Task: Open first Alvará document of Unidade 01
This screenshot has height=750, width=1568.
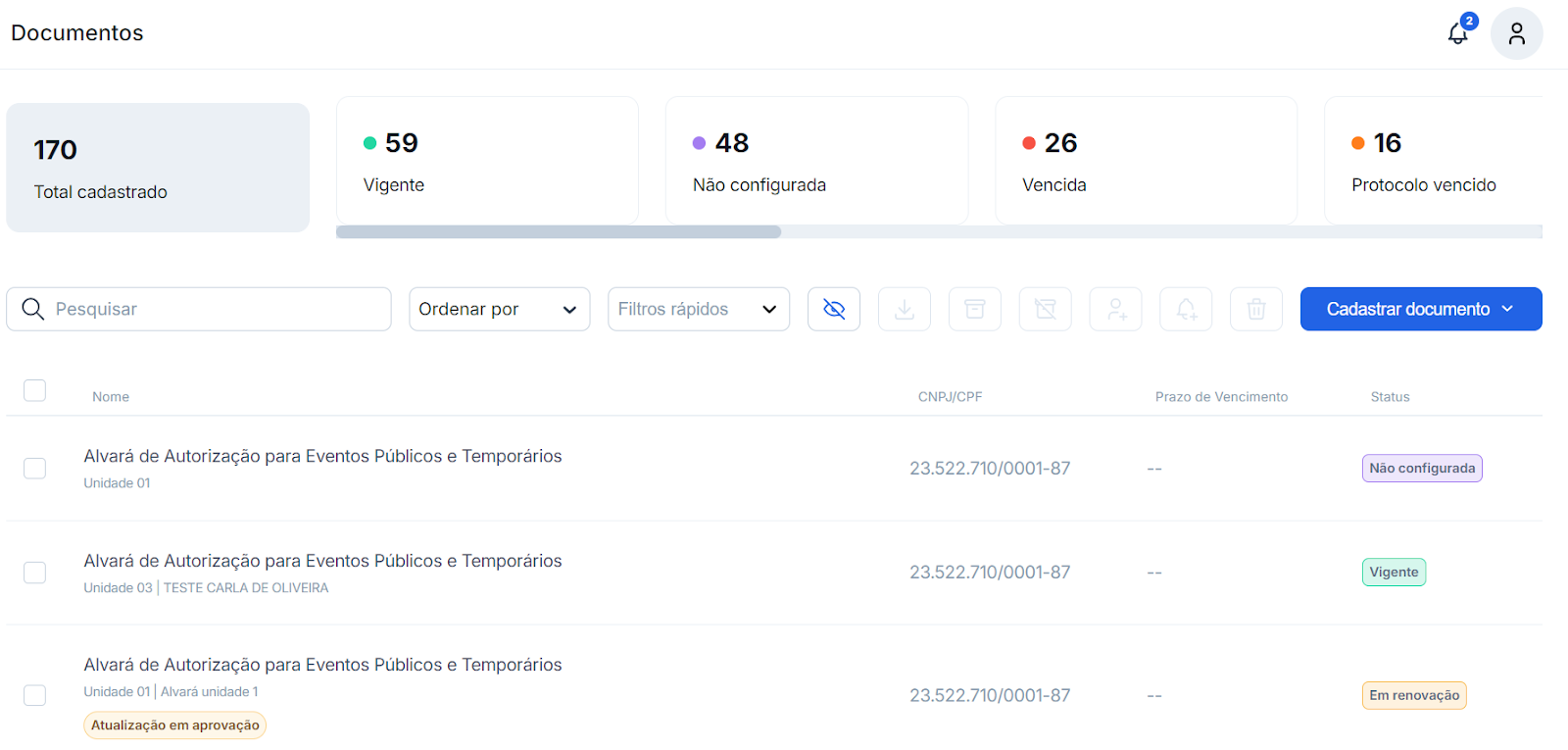Action: point(322,456)
